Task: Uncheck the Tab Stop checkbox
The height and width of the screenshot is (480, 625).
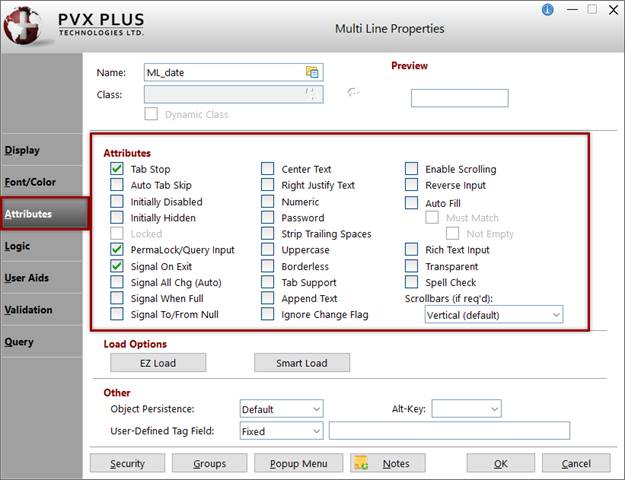Action: point(117,169)
